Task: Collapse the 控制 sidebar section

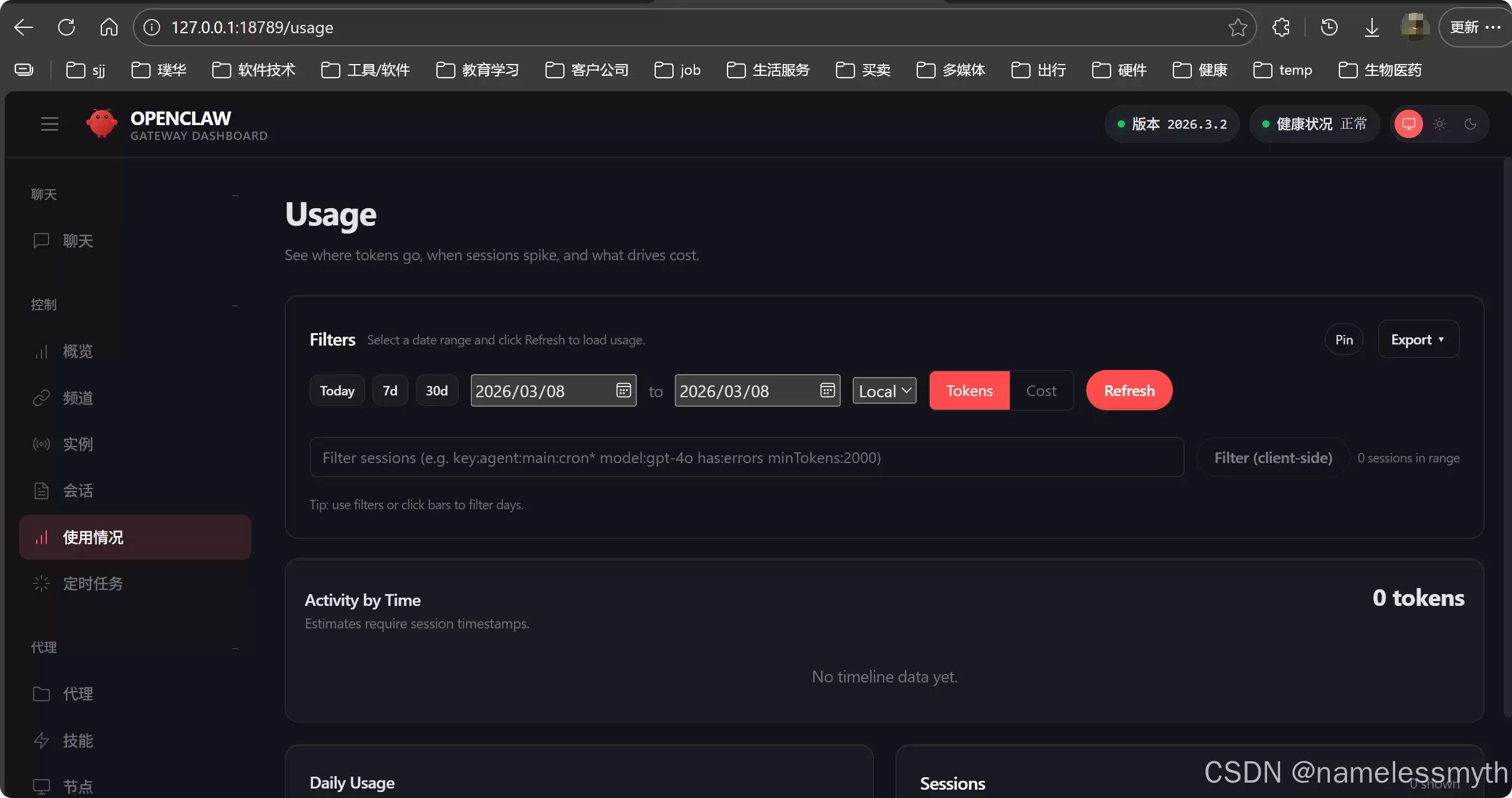Action: point(235,305)
